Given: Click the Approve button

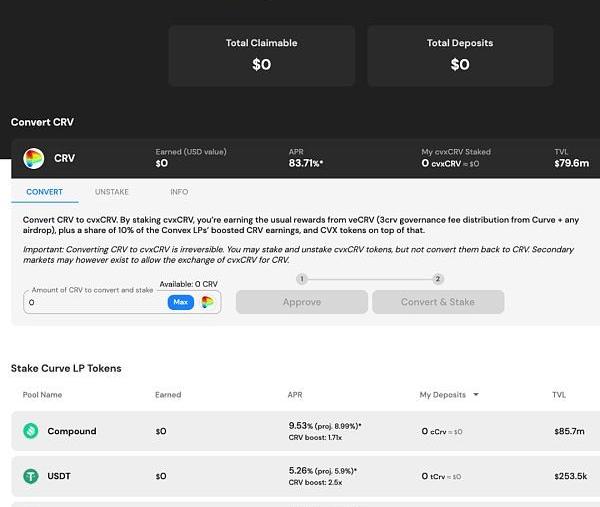Looking at the screenshot, I should (x=301, y=302).
